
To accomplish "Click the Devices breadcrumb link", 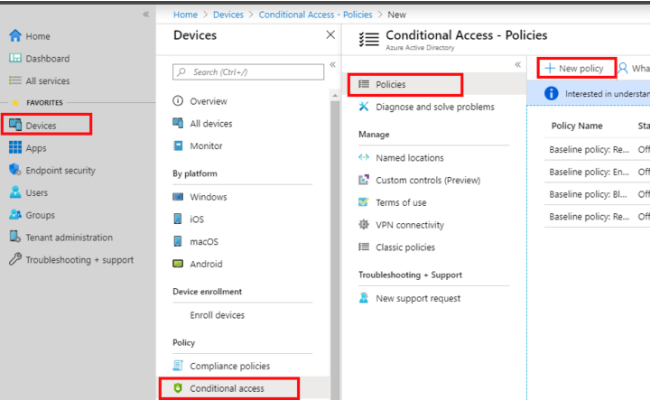I will [x=228, y=15].
